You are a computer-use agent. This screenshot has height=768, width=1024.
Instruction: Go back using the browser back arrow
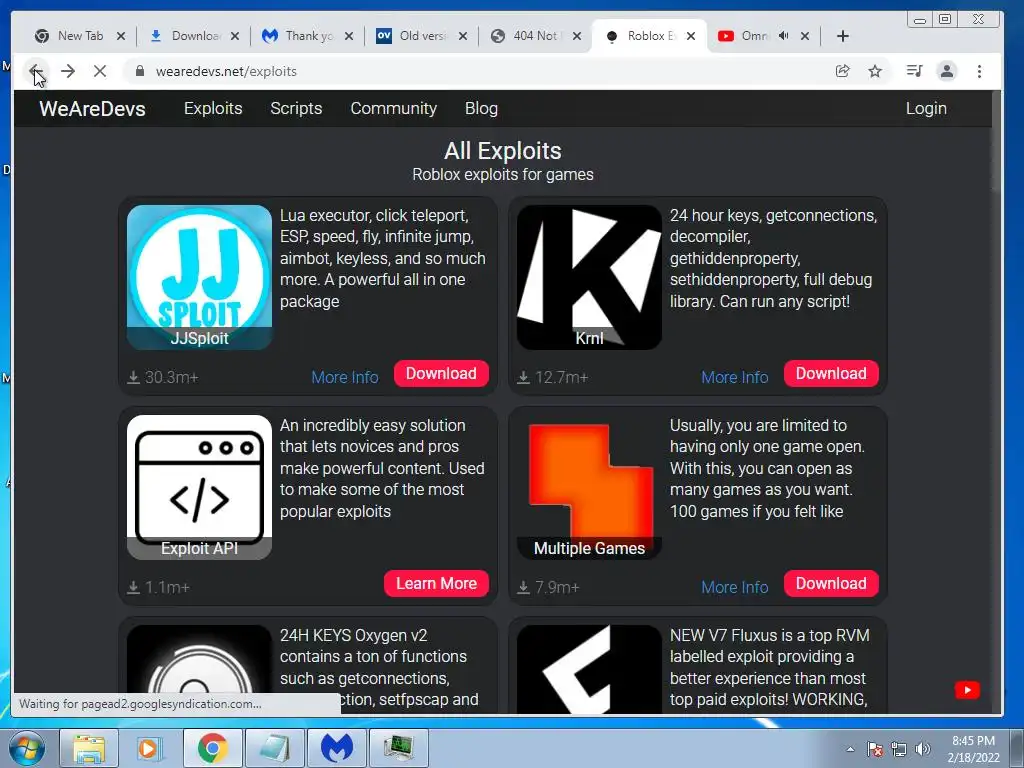click(x=36, y=71)
